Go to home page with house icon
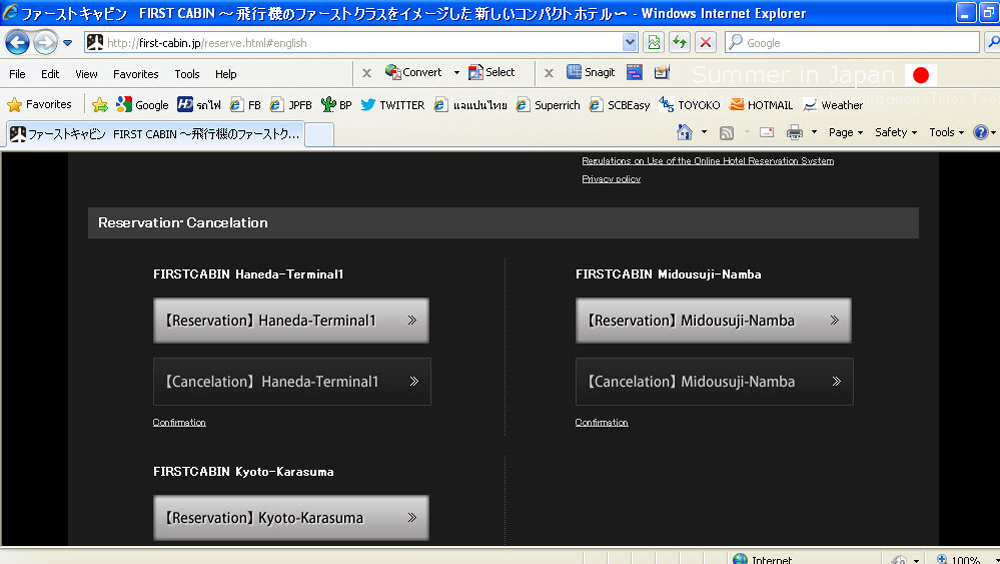This screenshot has height=564, width=1000. 684,132
